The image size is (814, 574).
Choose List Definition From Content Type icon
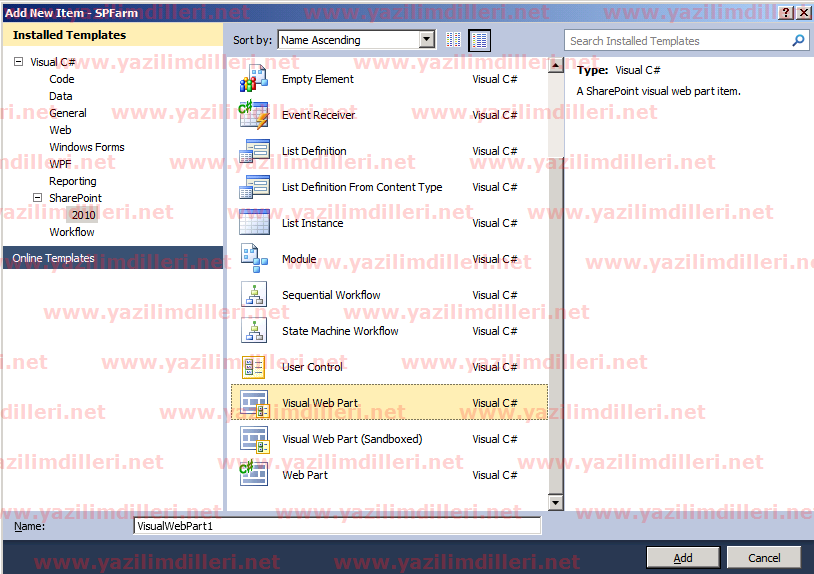[254, 186]
